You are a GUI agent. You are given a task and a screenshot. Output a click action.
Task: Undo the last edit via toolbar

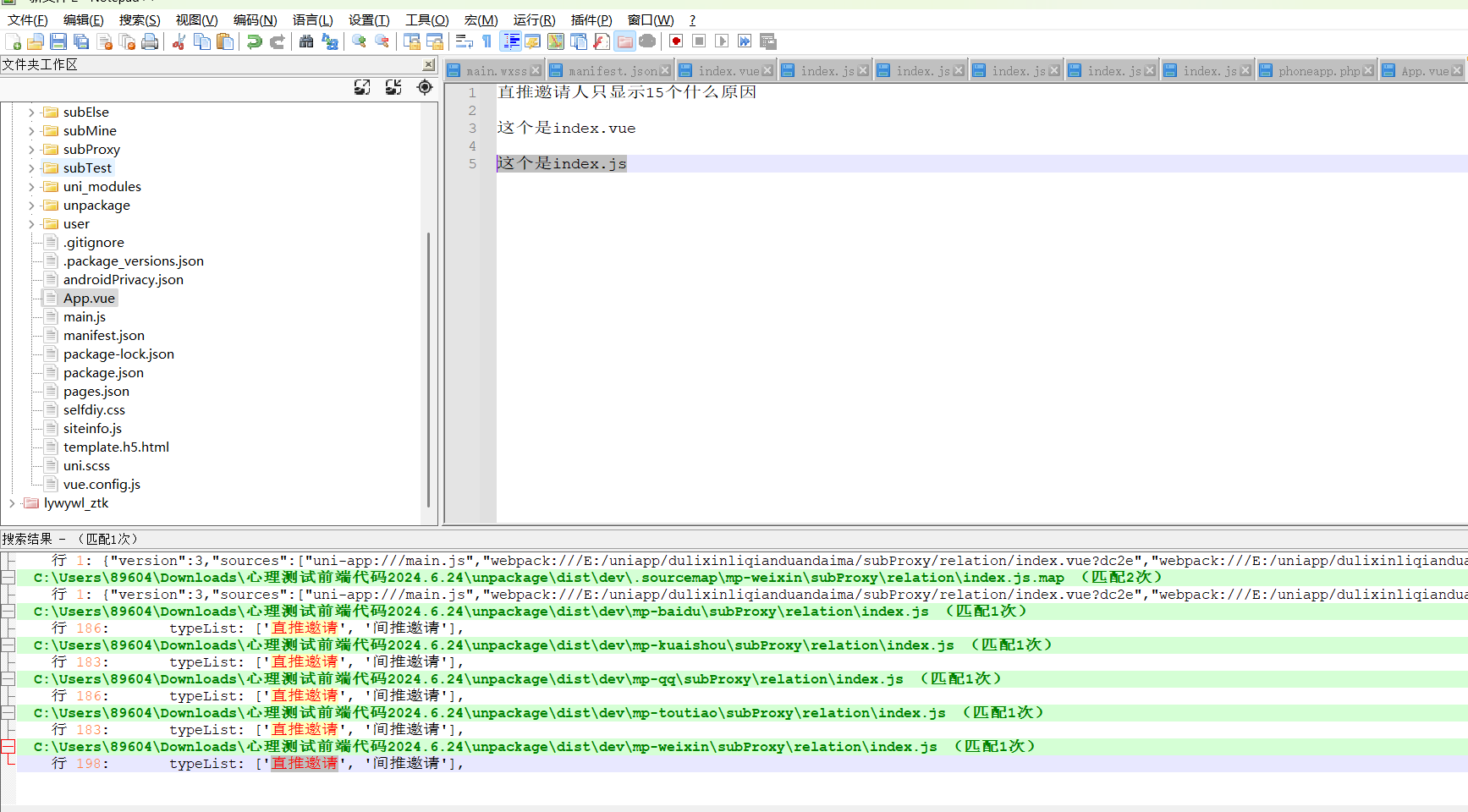pyautogui.click(x=254, y=41)
